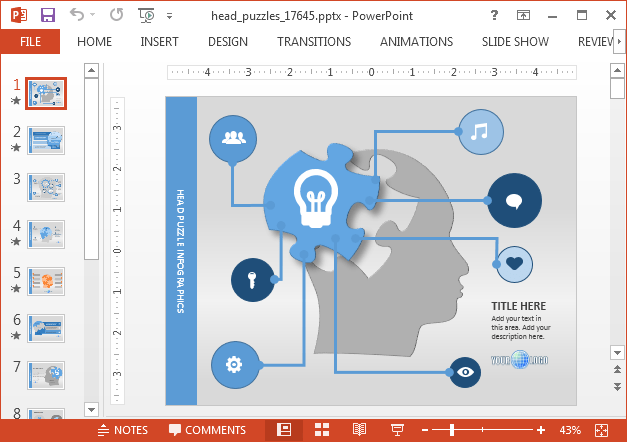Open the FILE tab
This screenshot has height=442, width=627.
tap(30, 41)
